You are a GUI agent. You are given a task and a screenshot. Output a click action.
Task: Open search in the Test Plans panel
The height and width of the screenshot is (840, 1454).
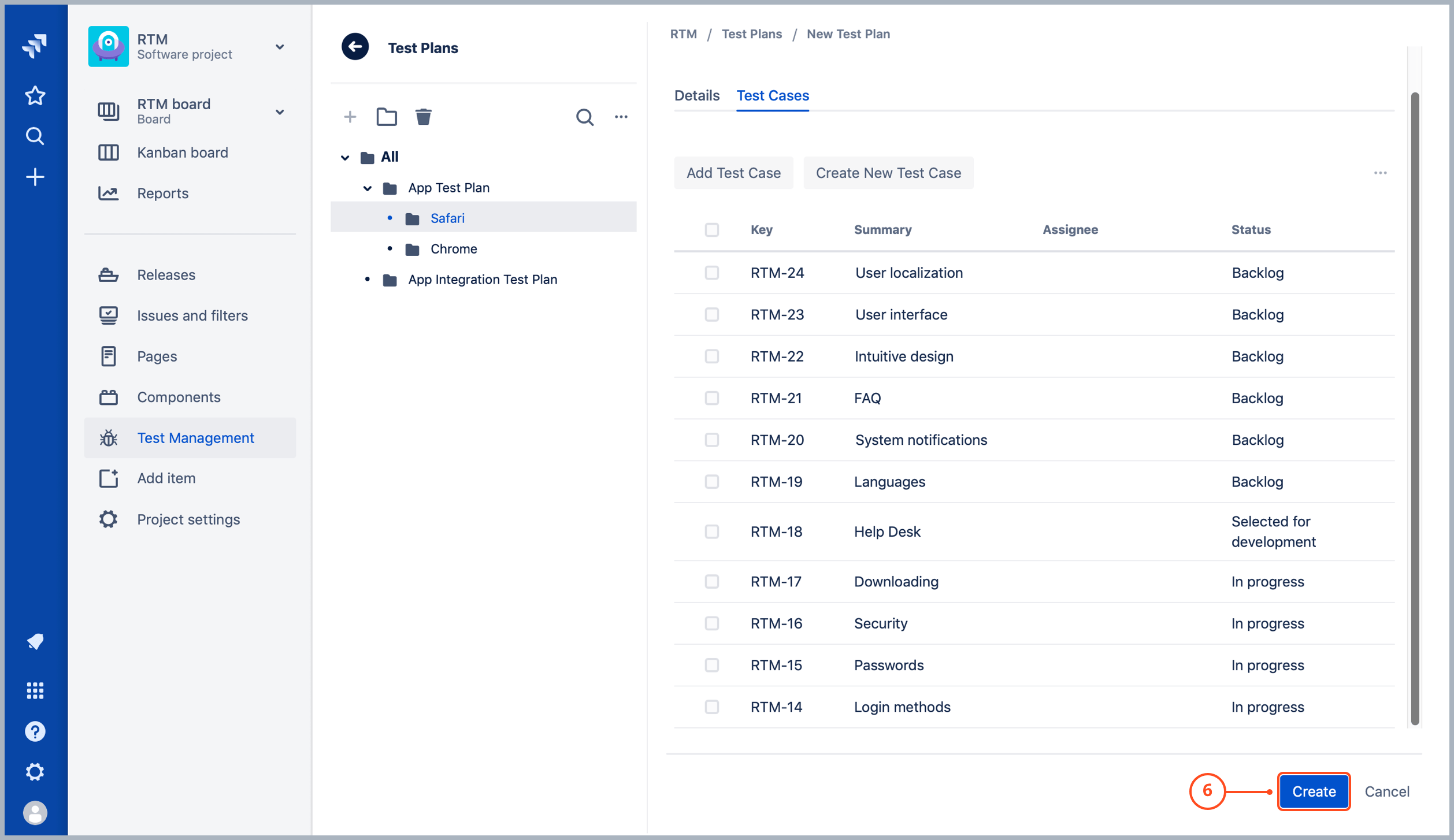coord(584,117)
